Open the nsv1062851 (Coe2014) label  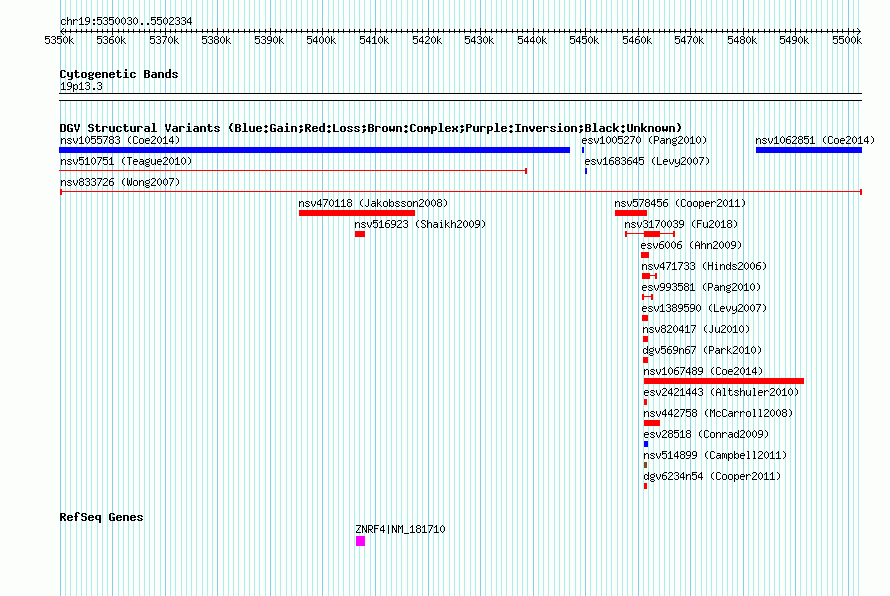815,140
